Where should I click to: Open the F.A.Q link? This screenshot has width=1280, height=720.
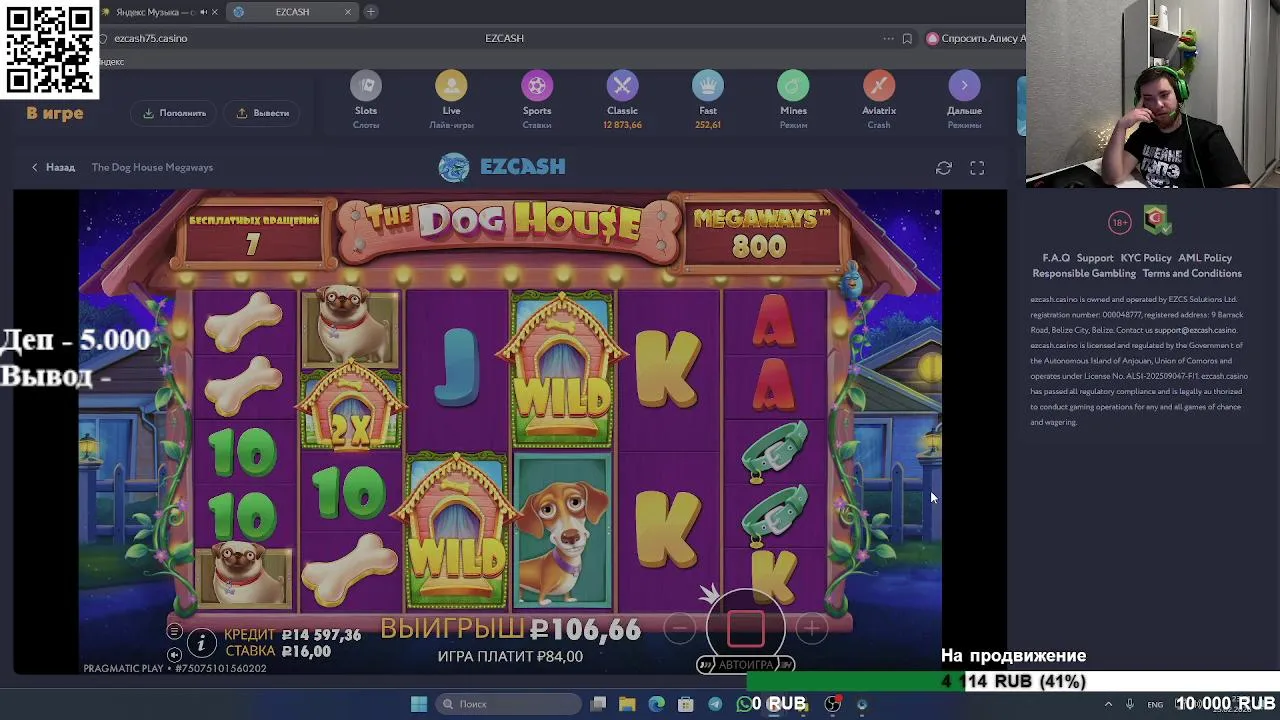click(1056, 258)
